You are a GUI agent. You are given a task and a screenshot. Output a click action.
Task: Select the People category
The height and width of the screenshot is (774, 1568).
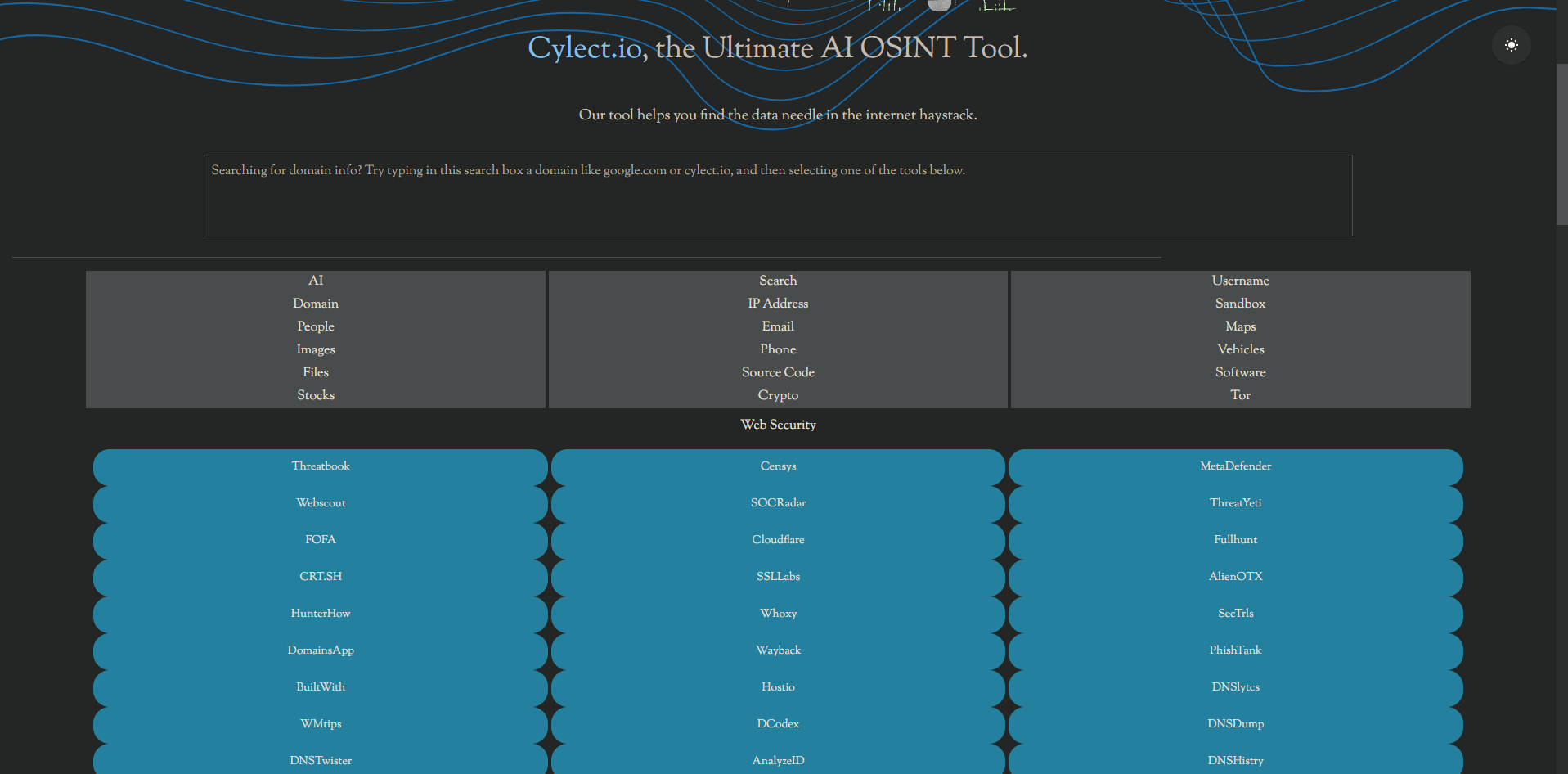pyautogui.click(x=316, y=326)
